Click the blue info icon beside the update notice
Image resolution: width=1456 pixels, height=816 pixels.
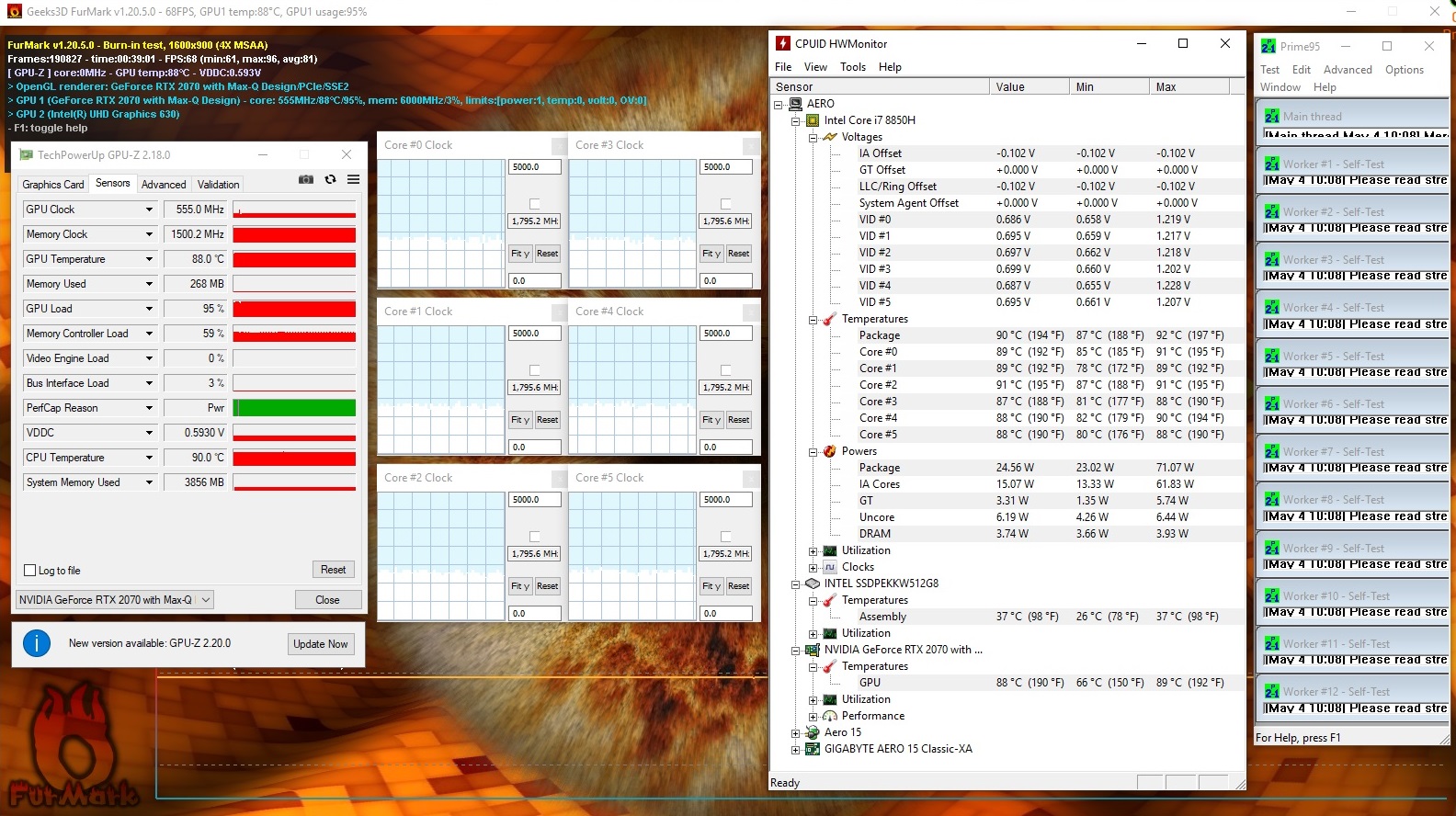[x=37, y=643]
